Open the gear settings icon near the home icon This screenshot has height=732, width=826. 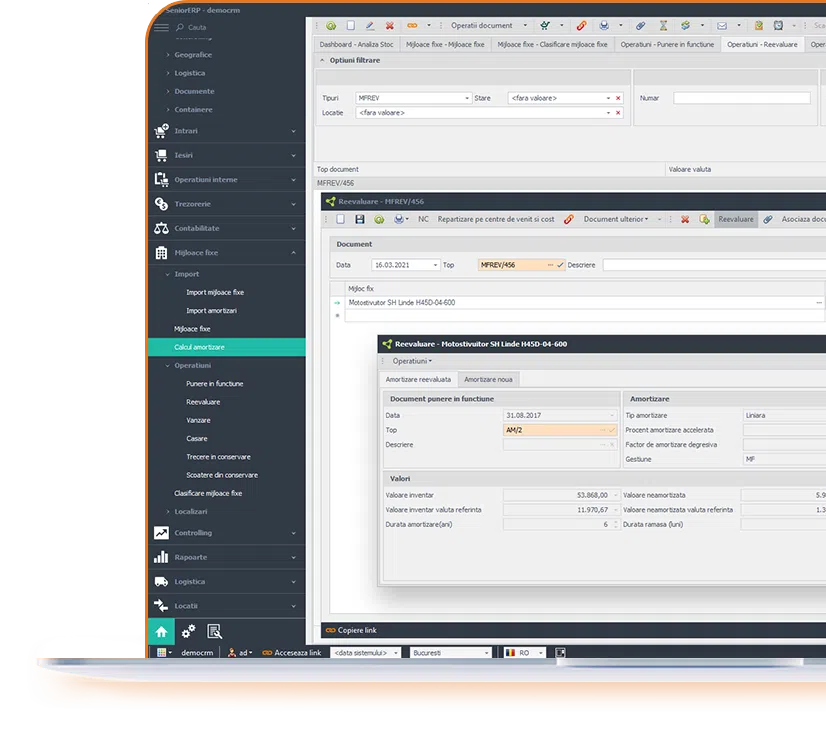tap(186, 631)
